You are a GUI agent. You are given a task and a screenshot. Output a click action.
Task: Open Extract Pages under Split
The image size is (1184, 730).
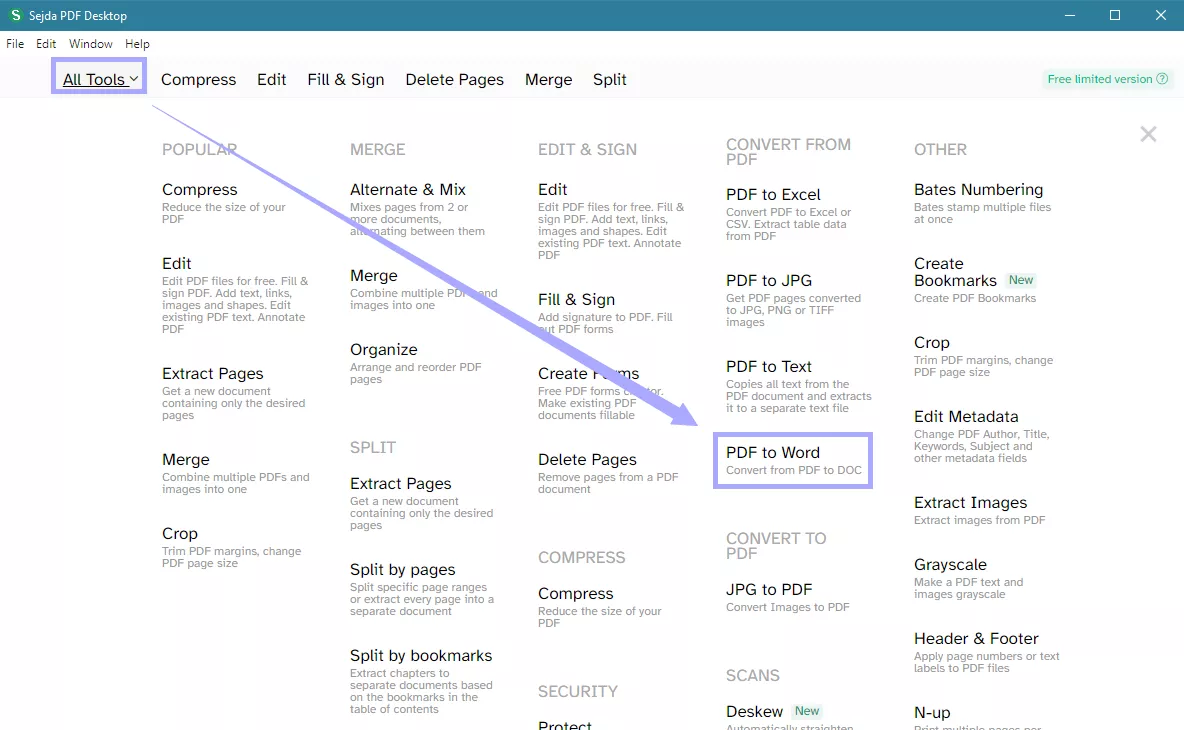tap(400, 484)
